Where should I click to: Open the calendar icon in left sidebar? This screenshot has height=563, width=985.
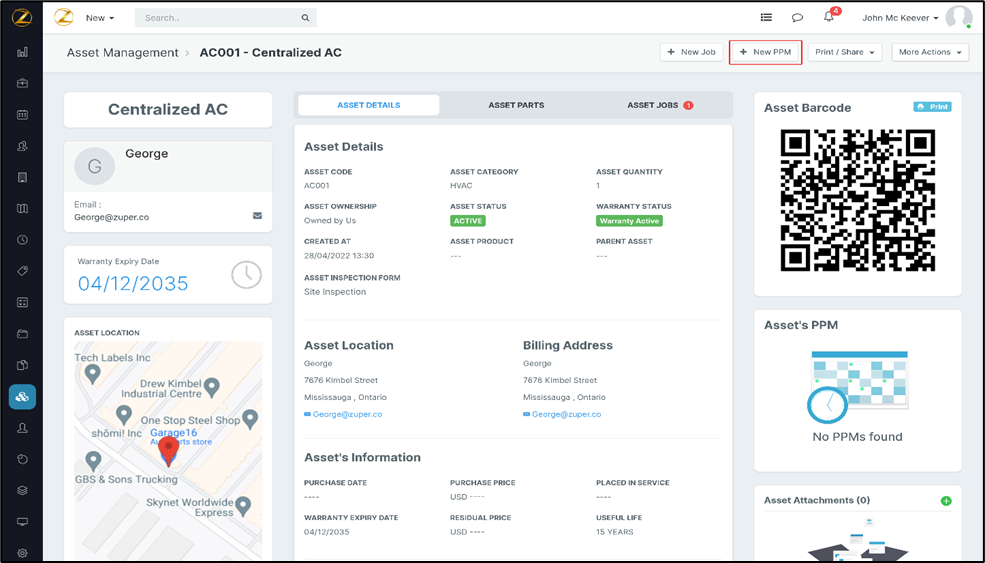tap(22, 115)
